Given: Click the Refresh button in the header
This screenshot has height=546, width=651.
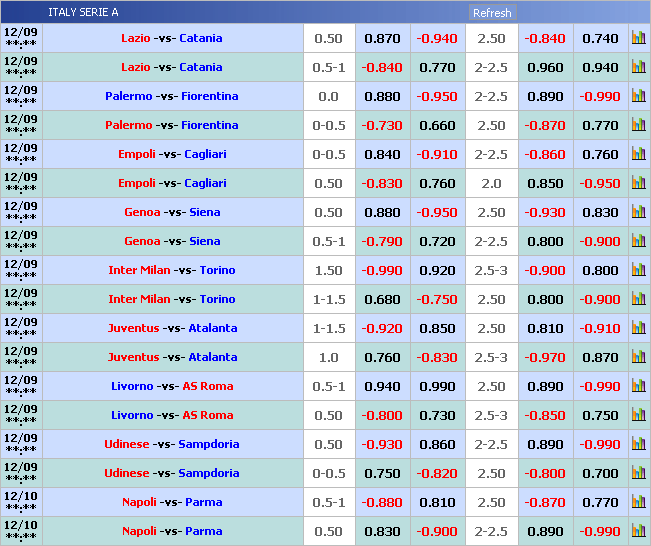Looking at the screenshot, I should pos(492,13).
